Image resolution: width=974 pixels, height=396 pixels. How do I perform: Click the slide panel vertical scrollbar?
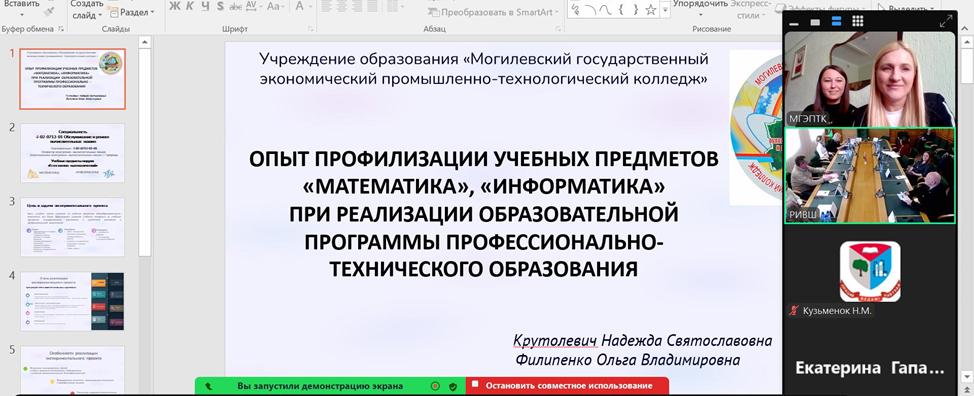[144, 152]
